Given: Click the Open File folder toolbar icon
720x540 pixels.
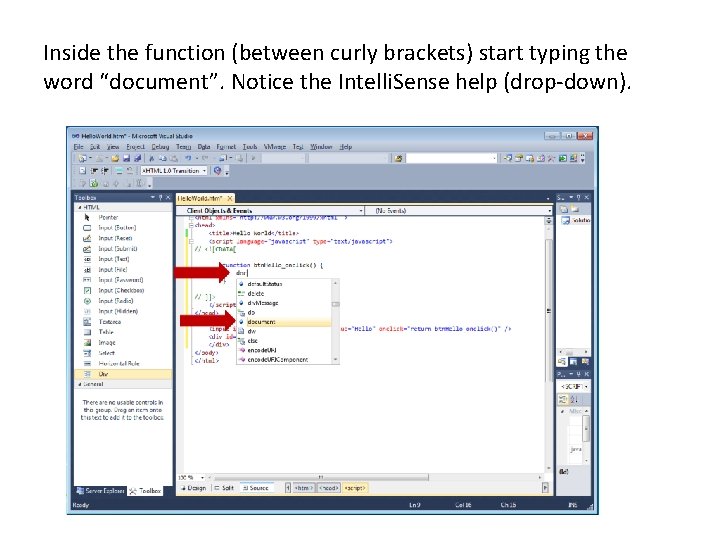Looking at the screenshot, I should pos(115,158).
